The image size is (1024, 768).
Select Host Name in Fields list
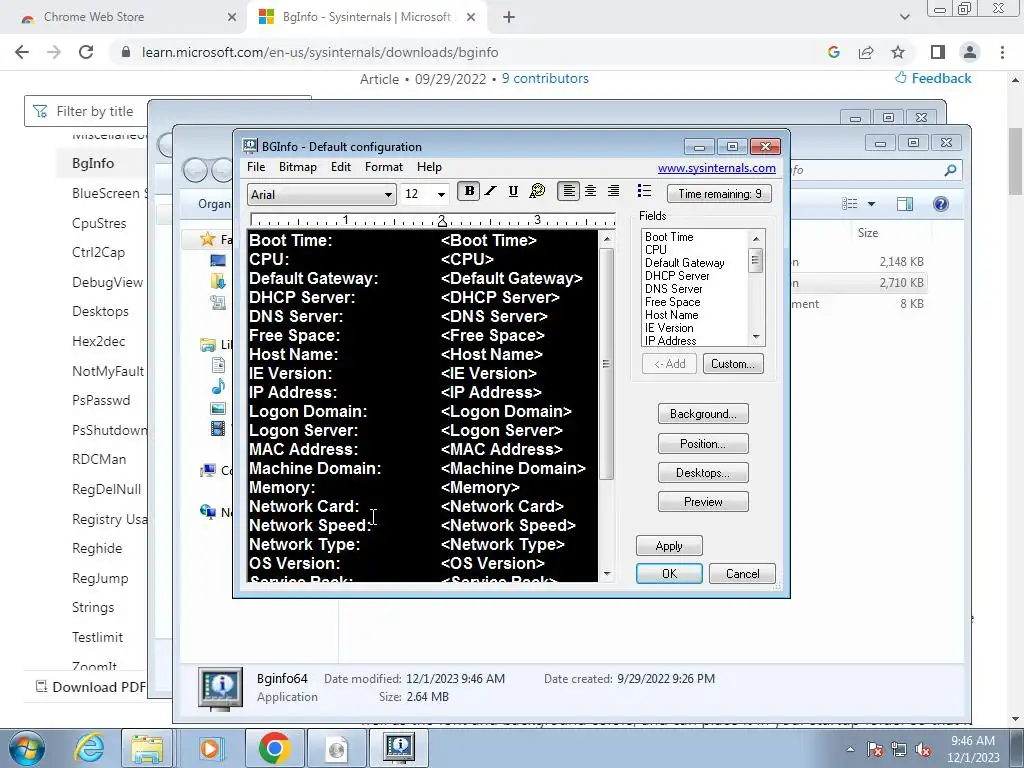(x=672, y=315)
